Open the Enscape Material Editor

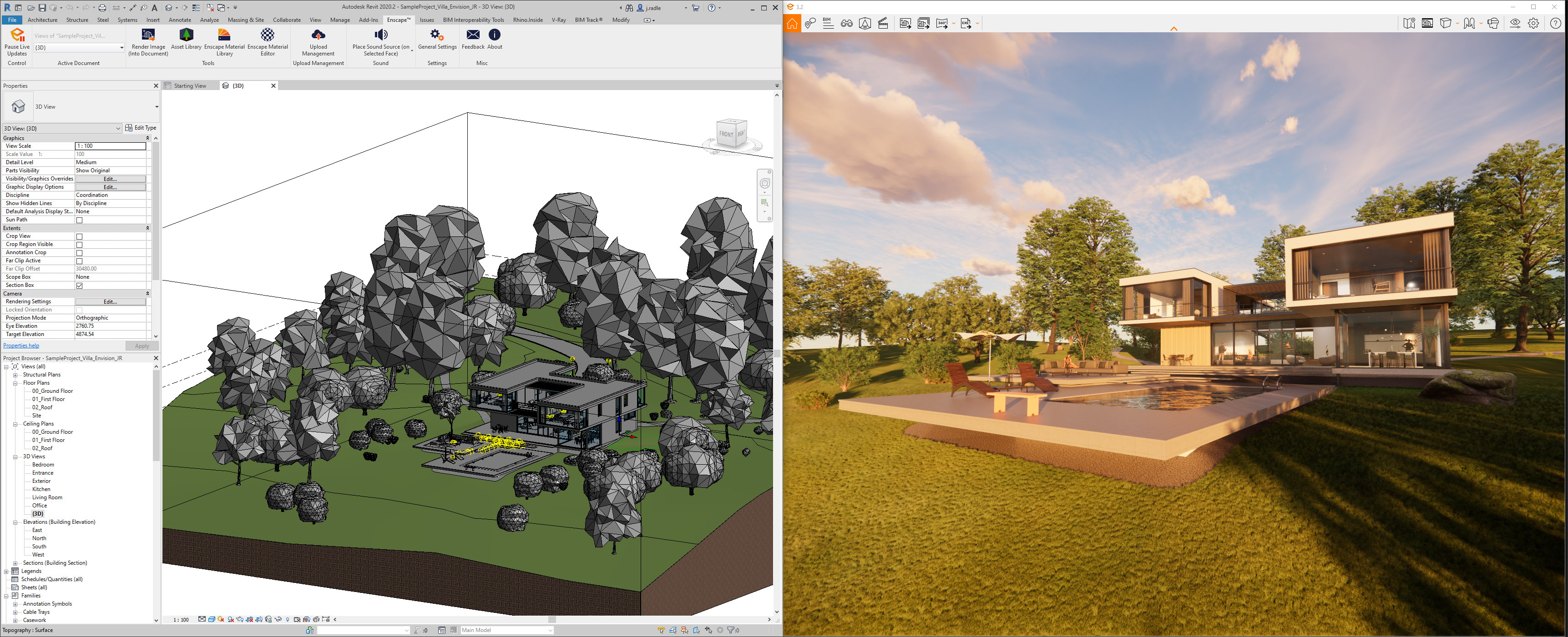(x=267, y=35)
